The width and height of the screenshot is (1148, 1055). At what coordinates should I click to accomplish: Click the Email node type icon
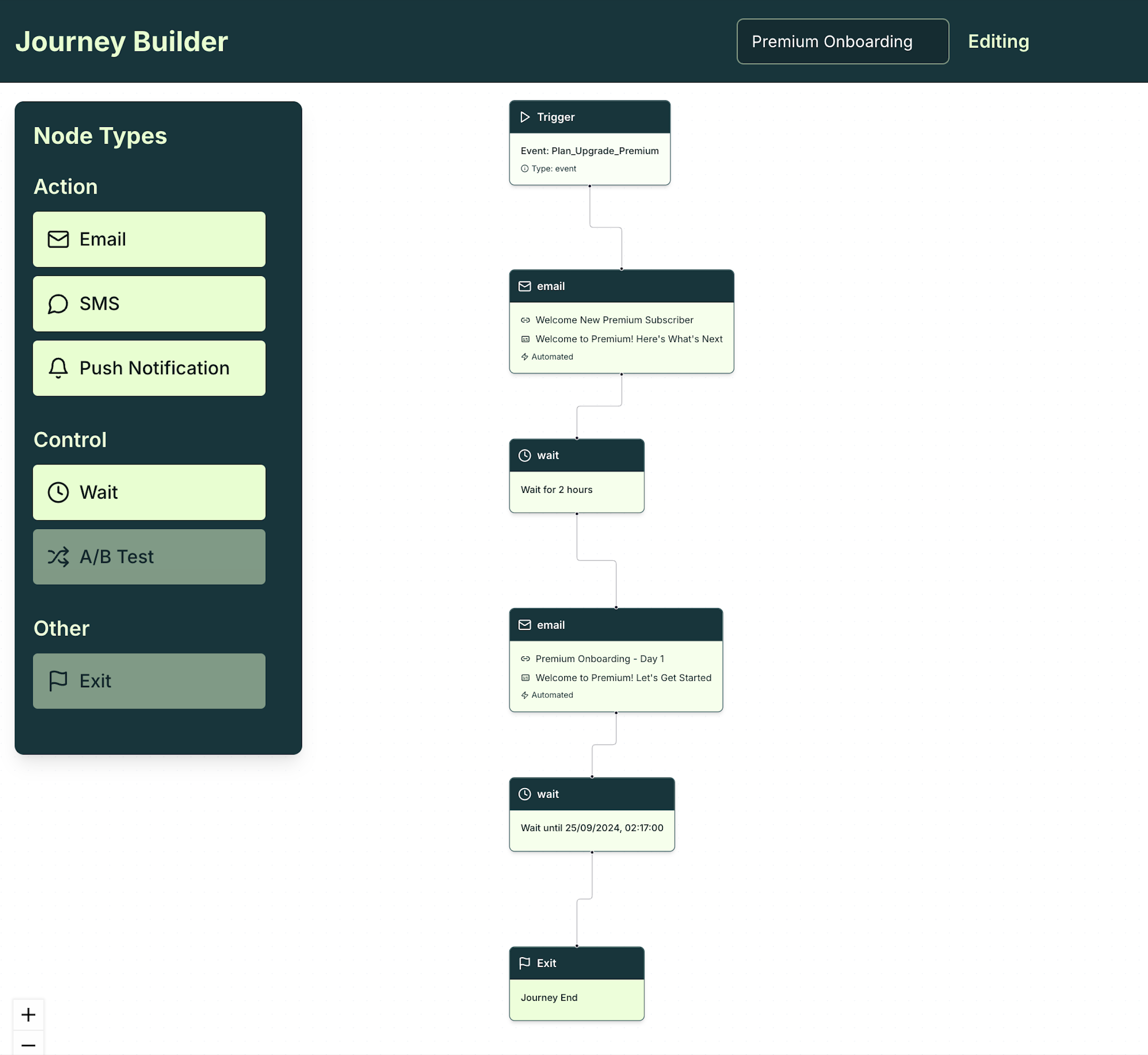point(57,239)
